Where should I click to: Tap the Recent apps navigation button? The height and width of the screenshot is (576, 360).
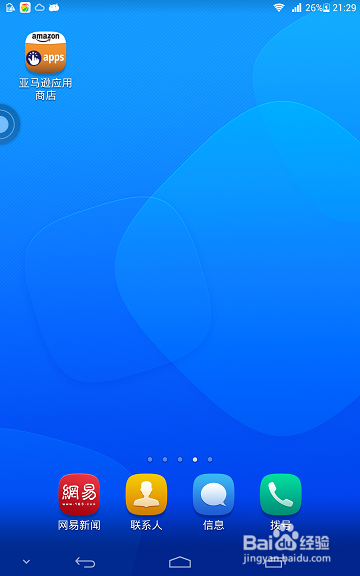click(x=274, y=562)
